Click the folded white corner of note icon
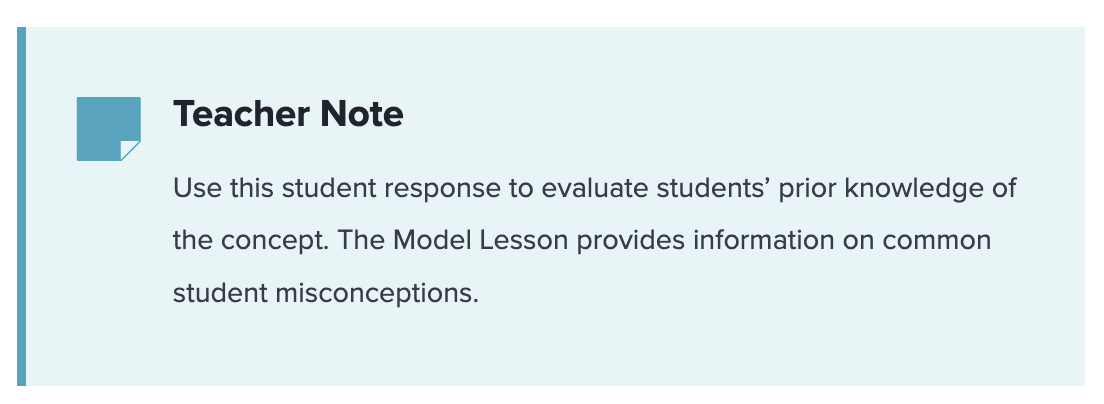This screenshot has width=1104, height=404. [x=132, y=151]
